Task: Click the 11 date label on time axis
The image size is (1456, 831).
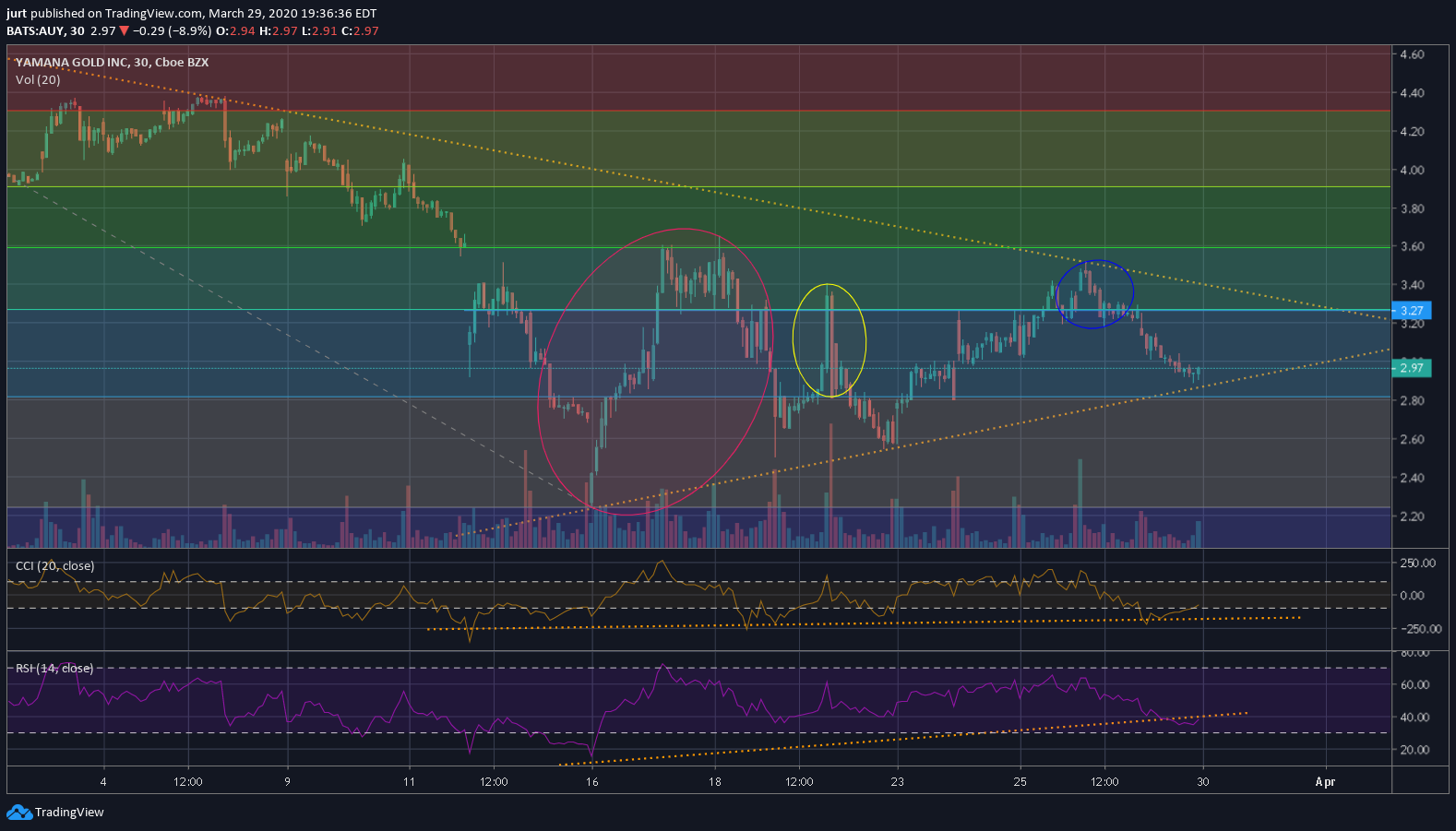Action: [x=409, y=782]
